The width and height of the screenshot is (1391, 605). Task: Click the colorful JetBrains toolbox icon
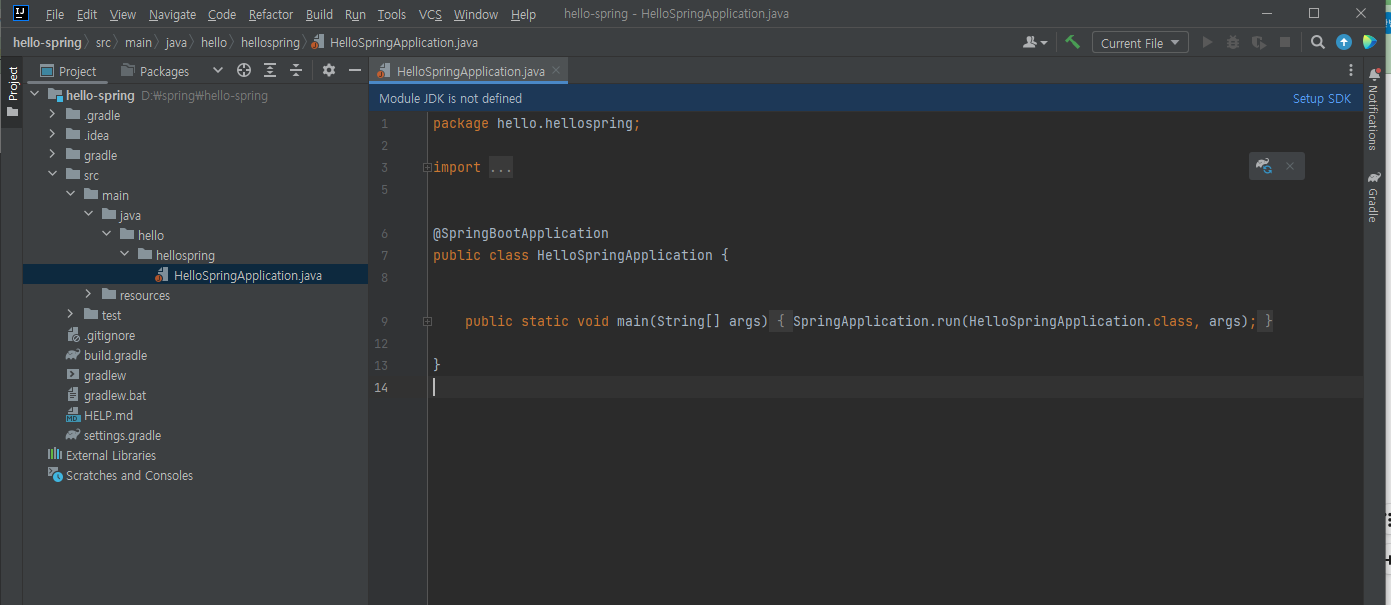pyautogui.click(x=1369, y=43)
